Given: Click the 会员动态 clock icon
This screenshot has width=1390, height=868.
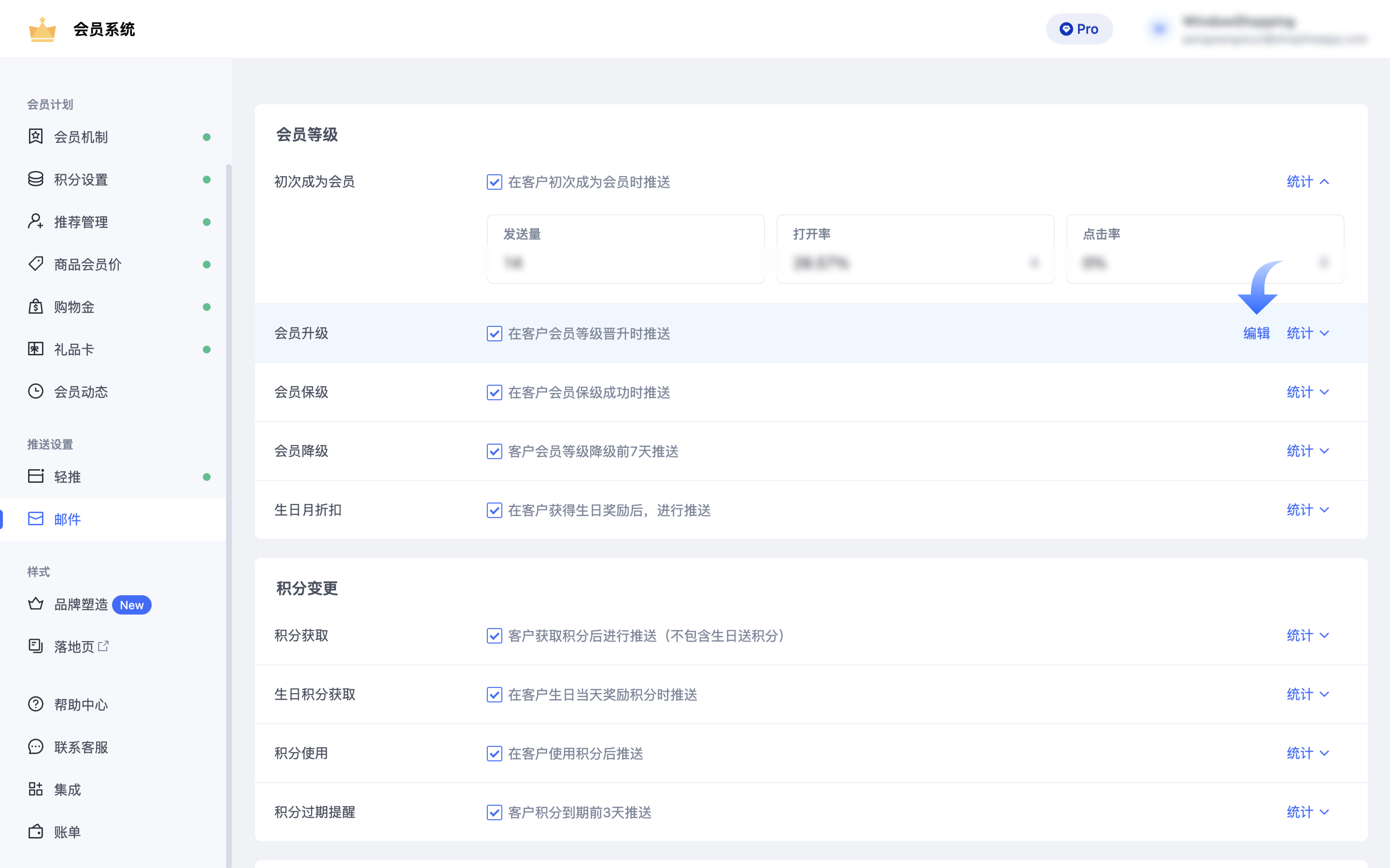Looking at the screenshot, I should click(x=35, y=392).
